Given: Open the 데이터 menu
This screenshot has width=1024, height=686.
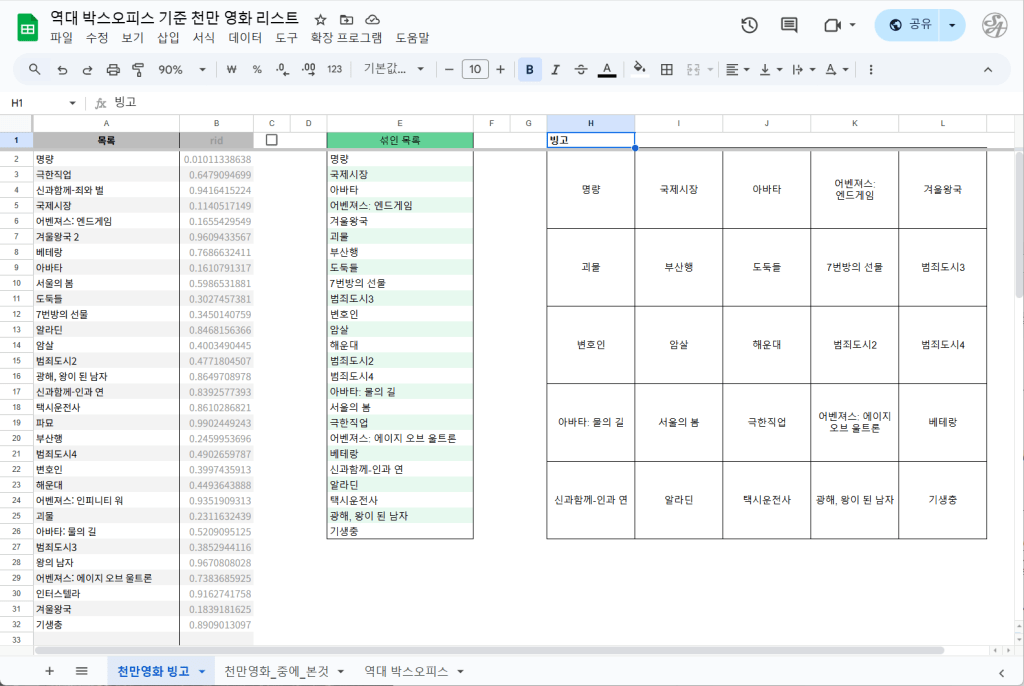Looking at the screenshot, I should coord(245,38).
